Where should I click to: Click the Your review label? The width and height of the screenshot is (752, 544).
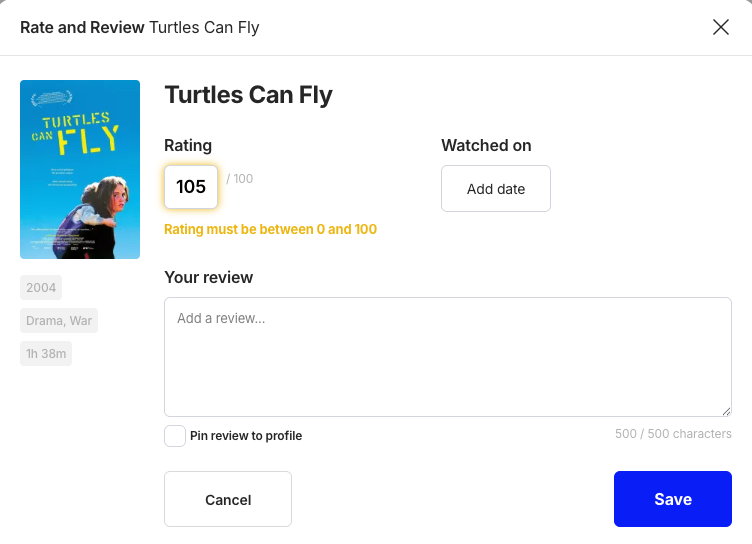(x=209, y=277)
